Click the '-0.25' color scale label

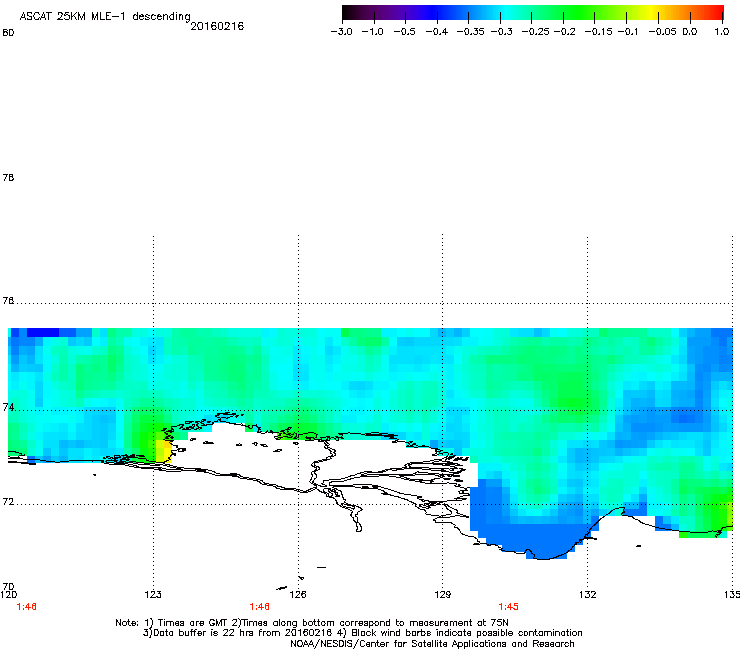pyautogui.click(x=535, y=32)
